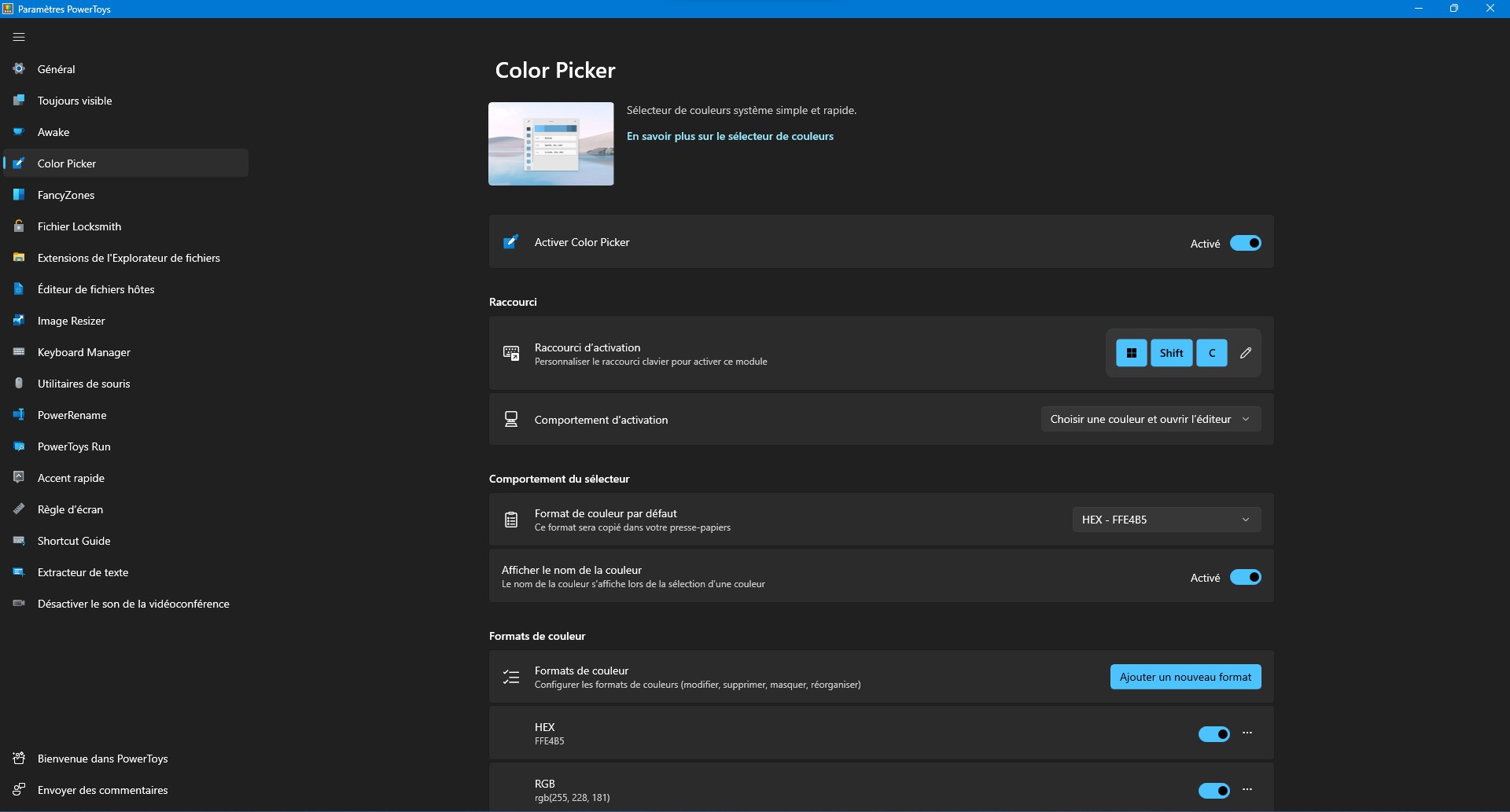Viewport: 1510px width, 812px height.
Task: Click the Keyboard Manager icon
Action: (19, 352)
